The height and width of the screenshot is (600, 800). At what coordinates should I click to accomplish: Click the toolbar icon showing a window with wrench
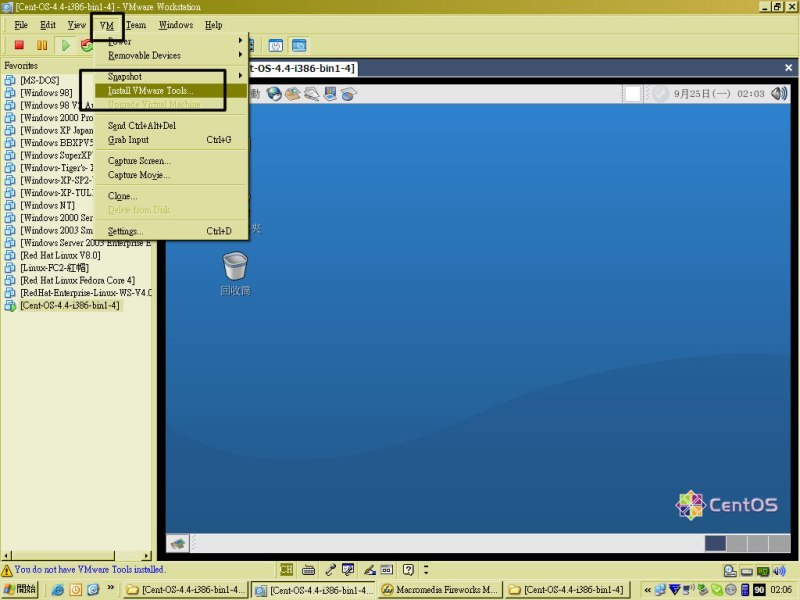point(276,46)
